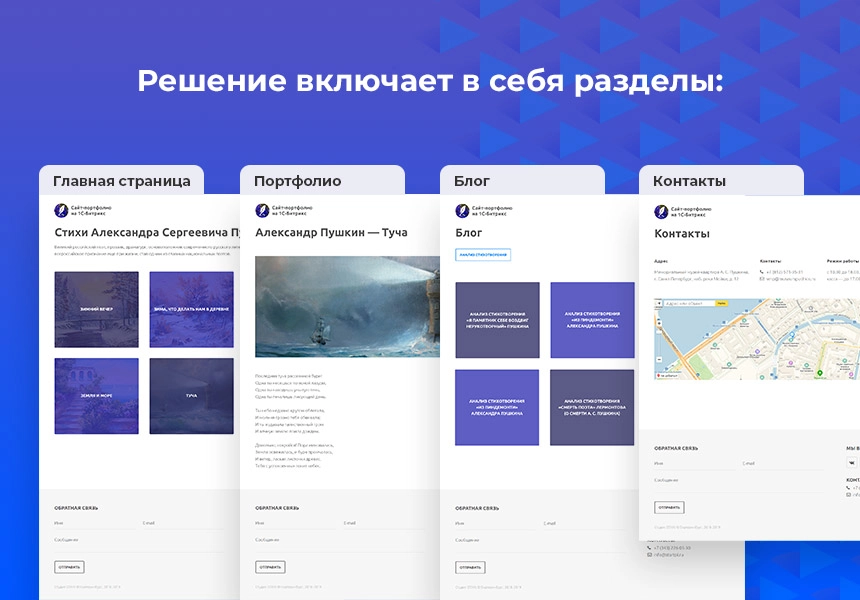860x600 pixels.
Task: Open the Зима, что делать нам в деревне thumbnail
Action: pos(191,309)
